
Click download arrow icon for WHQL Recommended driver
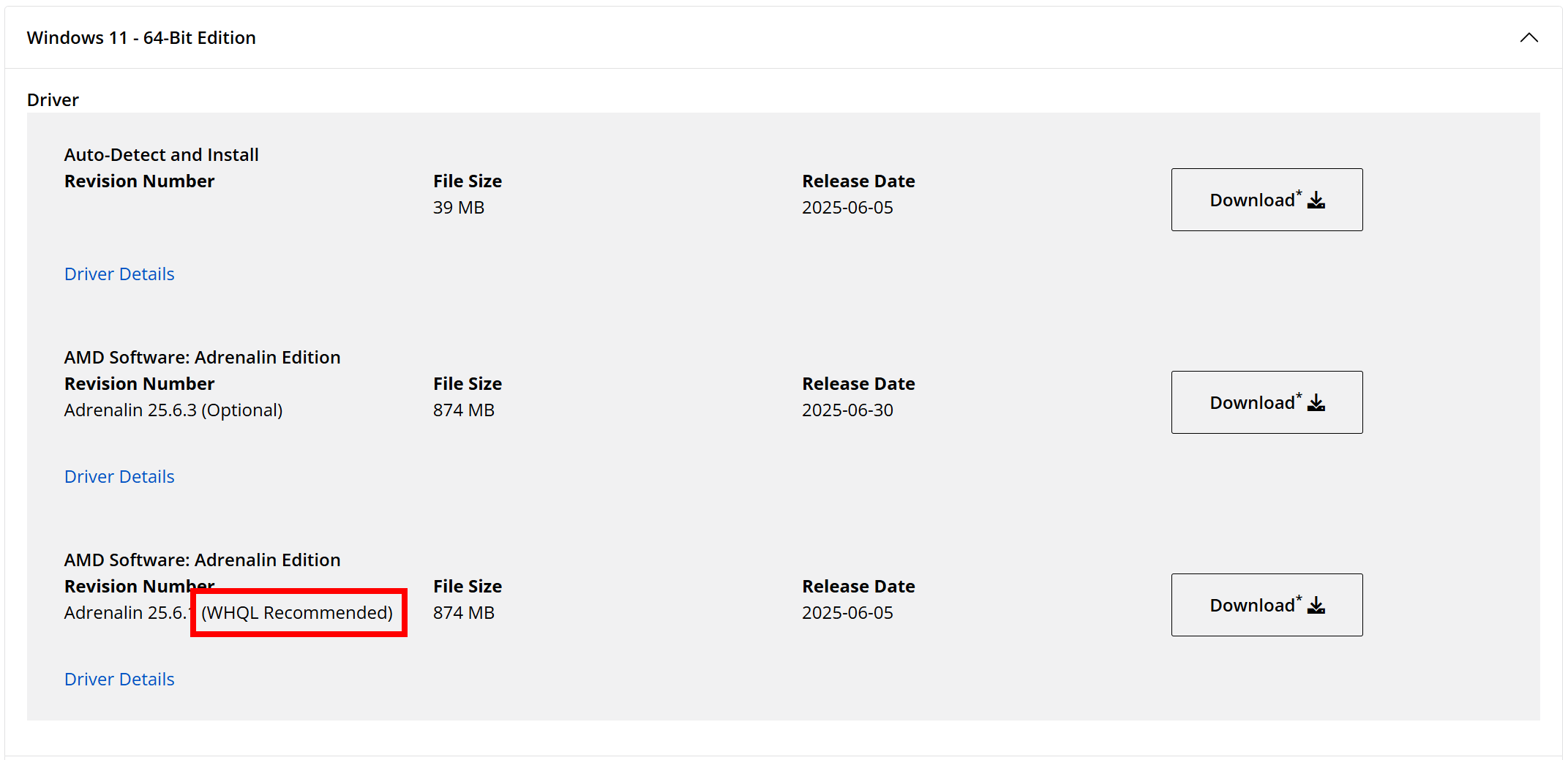tap(1316, 606)
